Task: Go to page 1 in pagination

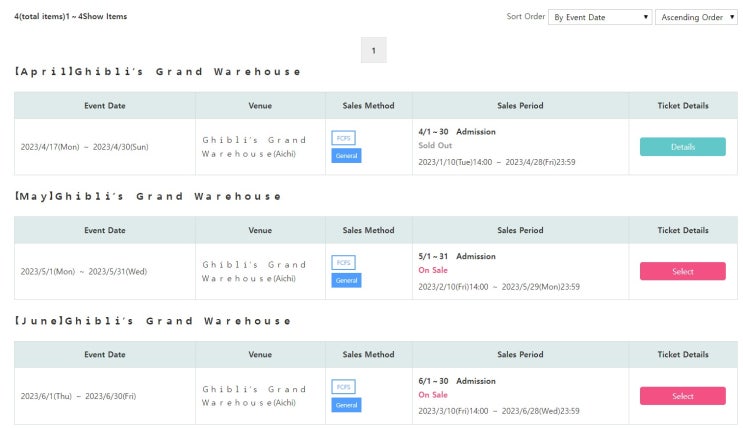Action: pos(373,50)
